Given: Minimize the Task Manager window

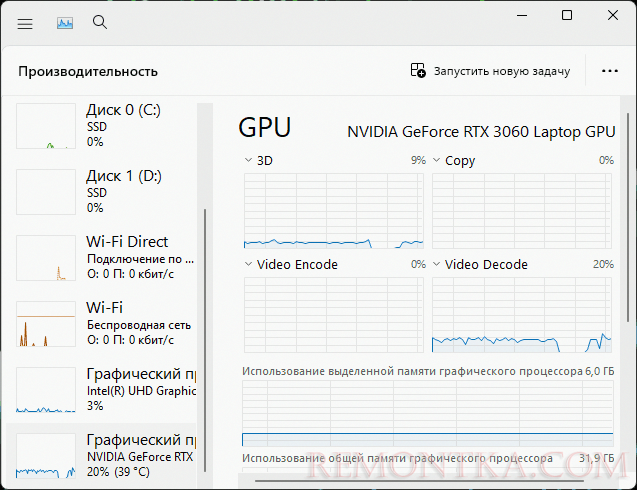Looking at the screenshot, I should click(x=522, y=15).
